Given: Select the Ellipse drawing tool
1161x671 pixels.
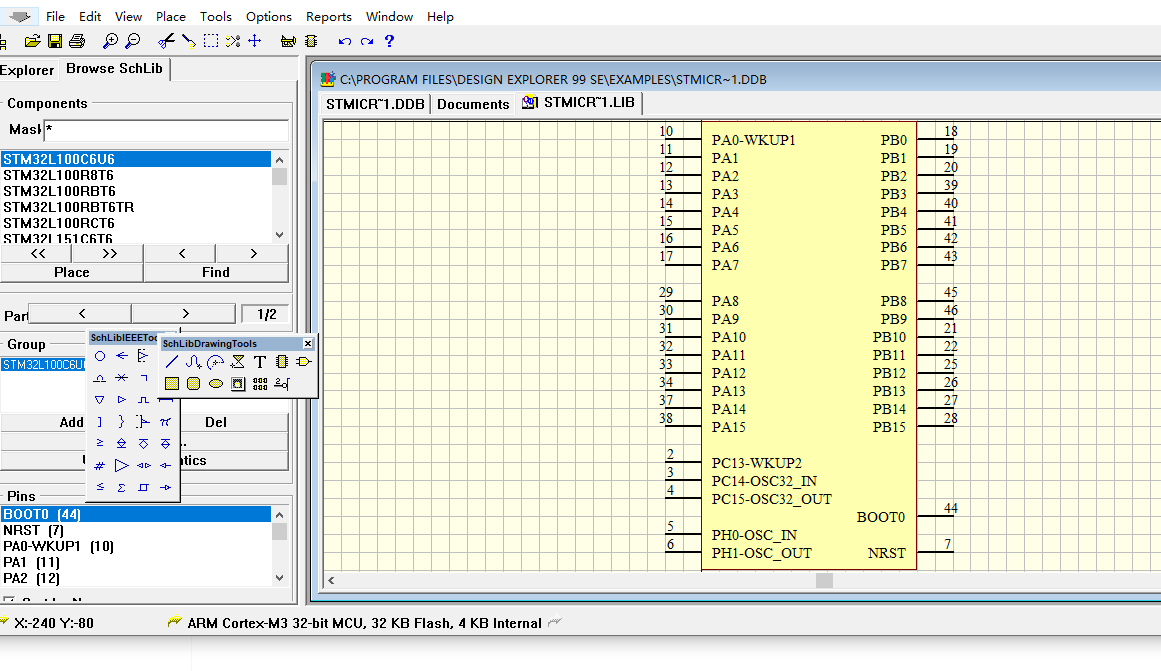Looking at the screenshot, I should pyautogui.click(x=215, y=384).
